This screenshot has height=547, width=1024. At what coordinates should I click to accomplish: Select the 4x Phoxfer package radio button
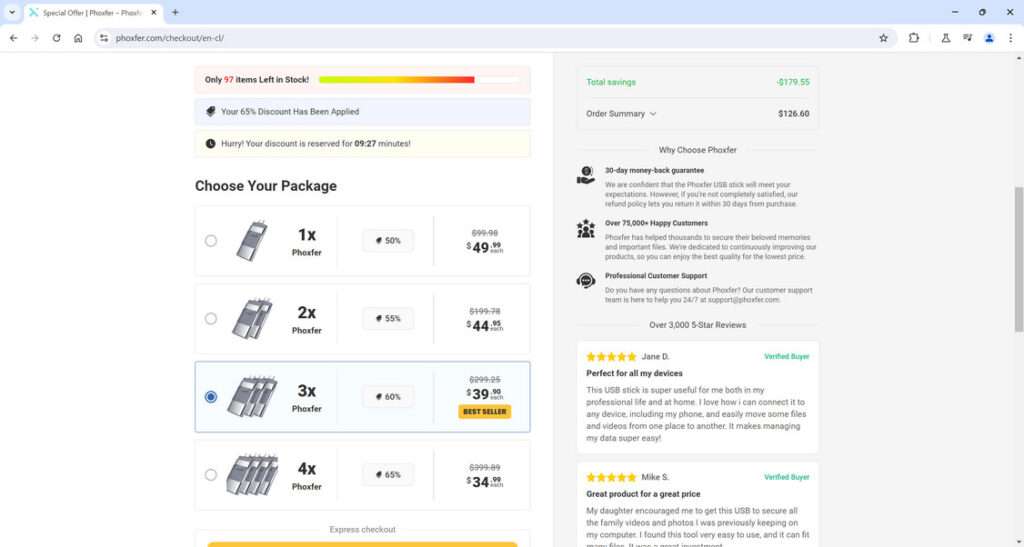pos(210,475)
